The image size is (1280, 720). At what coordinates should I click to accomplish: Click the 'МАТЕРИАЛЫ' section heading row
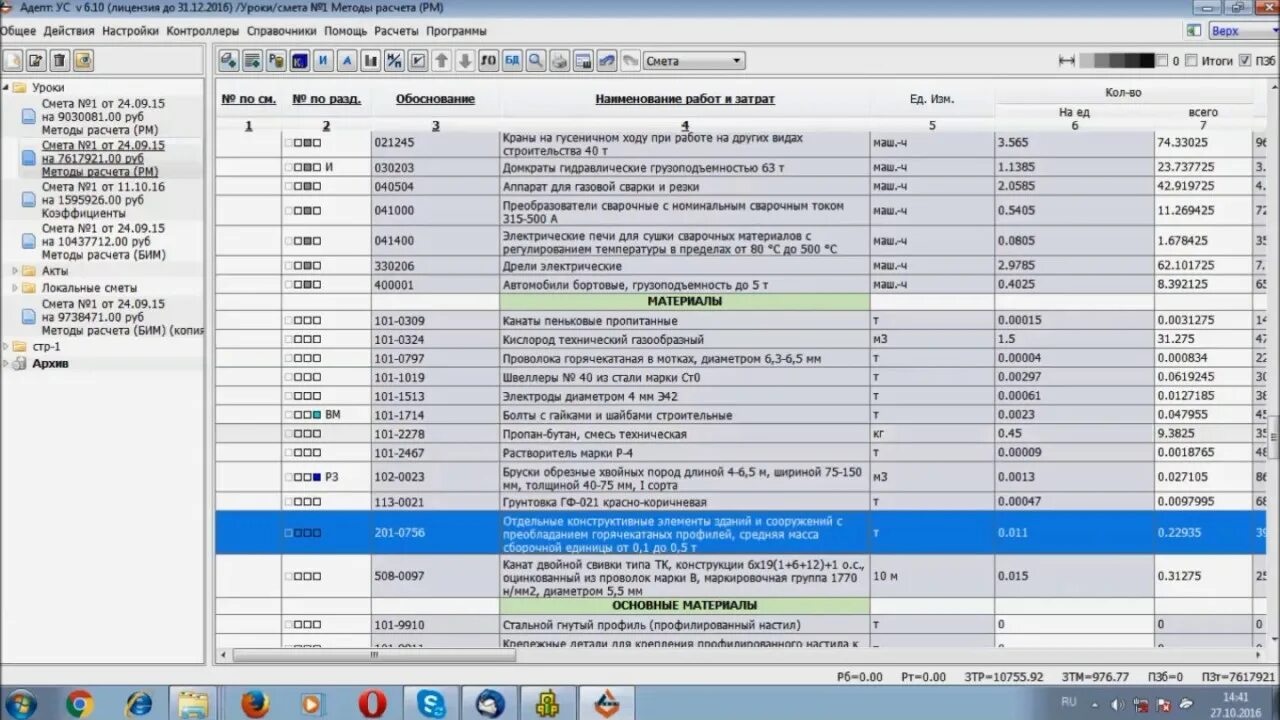[684, 301]
